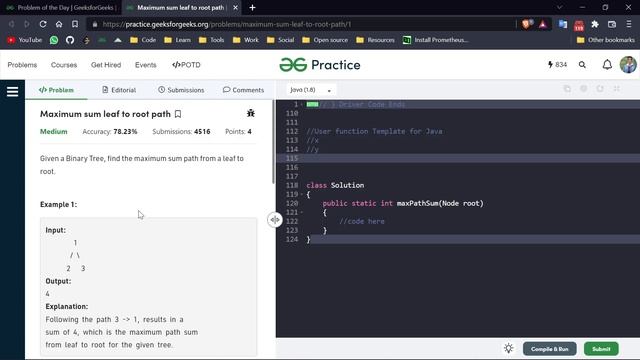Open the user profile avatar
The width and height of the screenshot is (640, 360).
pyautogui.click(x=628, y=64)
